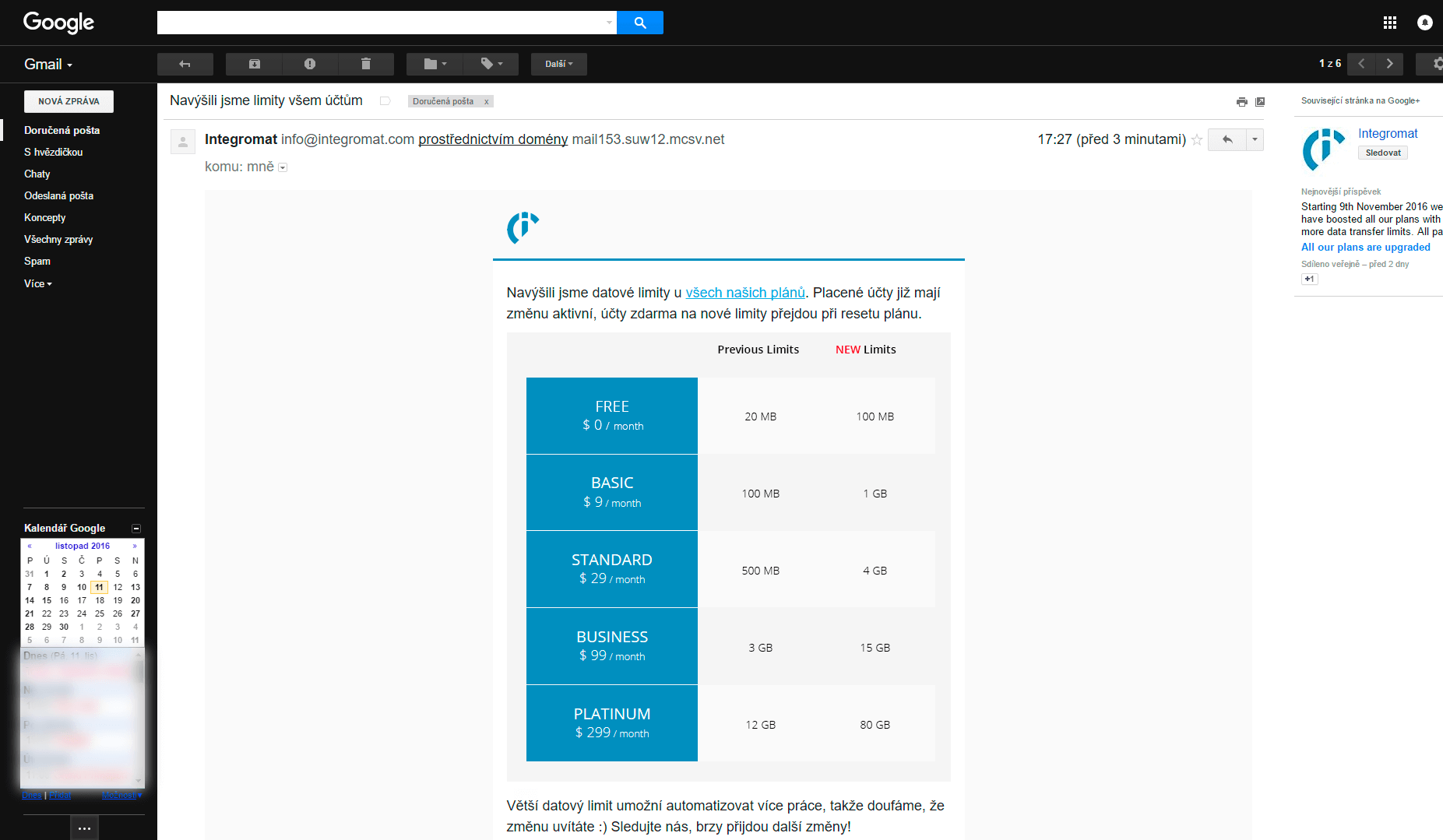This screenshot has height=840, width=1443.
Task: Go back to inbox with arrow button
Action: click(x=185, y=64)
